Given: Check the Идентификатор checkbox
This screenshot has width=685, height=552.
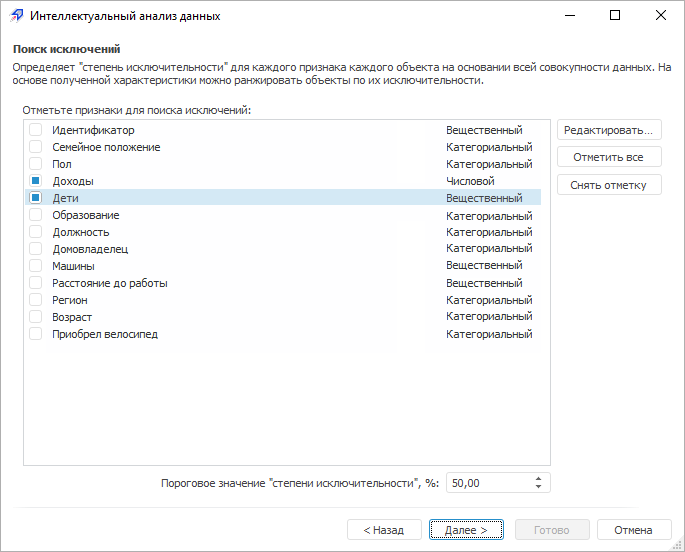Looking at the screenshot, I should [x=36, y=130].
